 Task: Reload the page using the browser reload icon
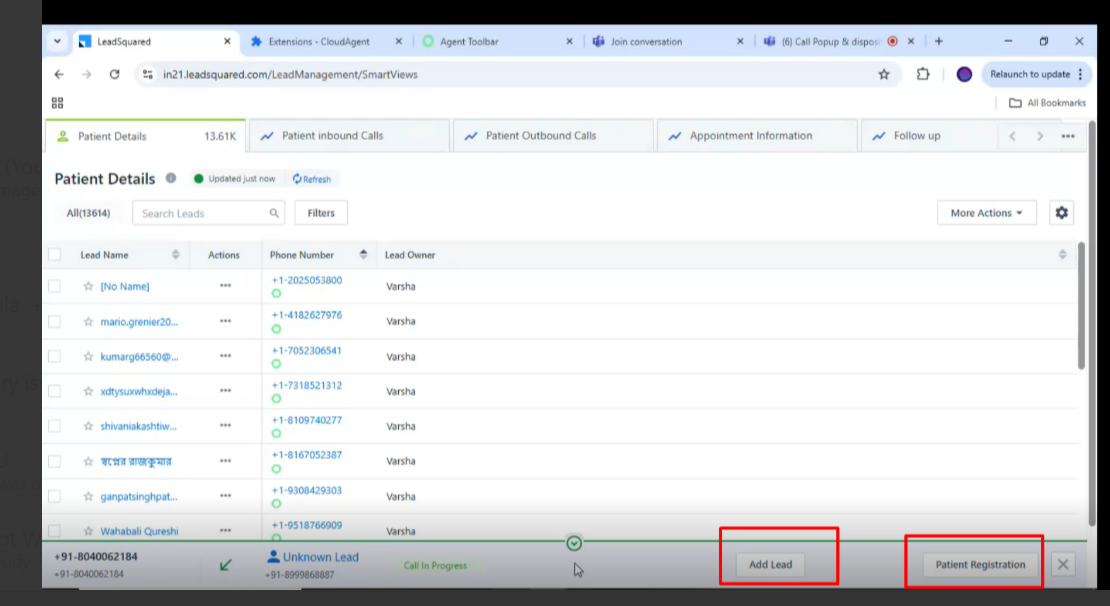tap(114, 74)
